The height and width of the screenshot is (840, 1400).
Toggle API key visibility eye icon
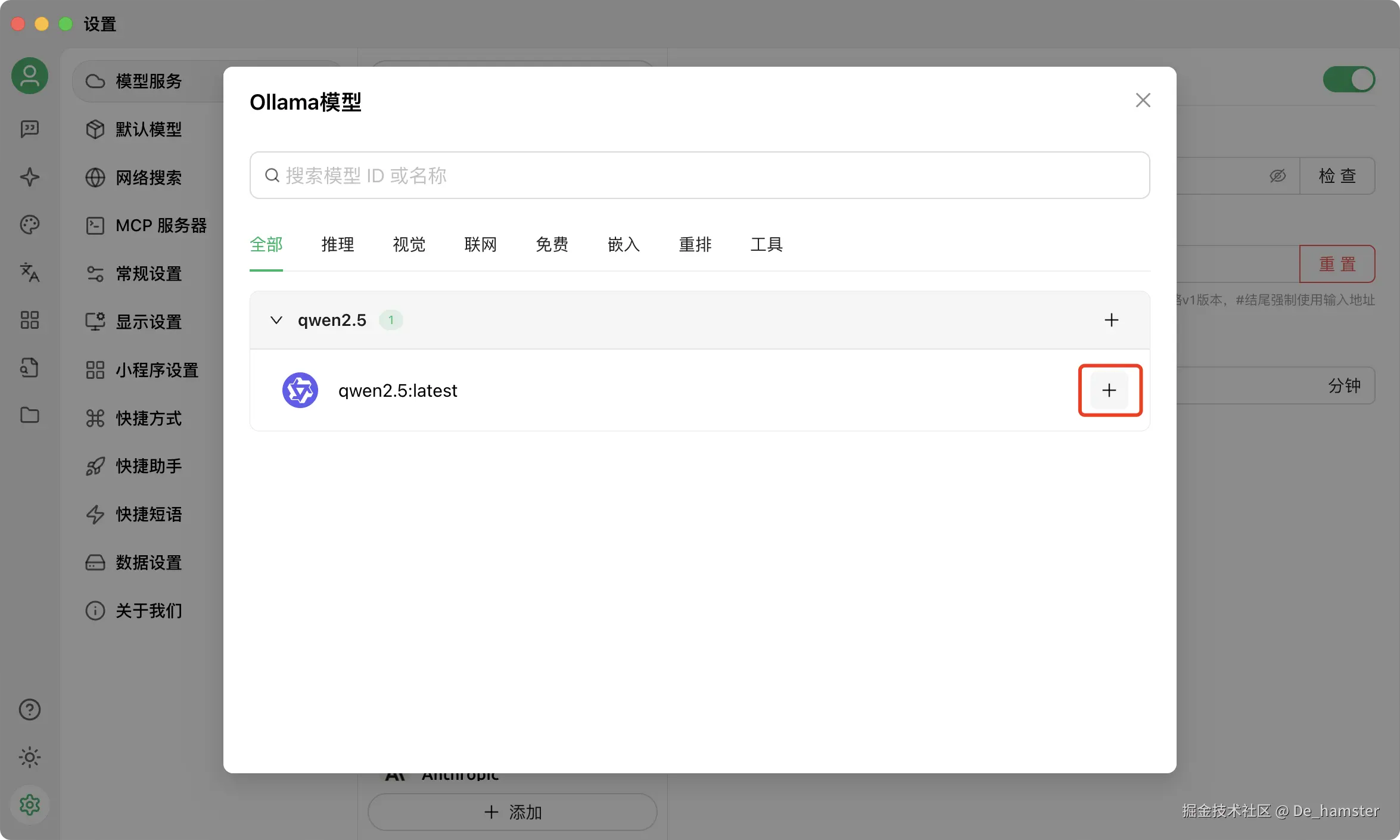click(1277, 176)
